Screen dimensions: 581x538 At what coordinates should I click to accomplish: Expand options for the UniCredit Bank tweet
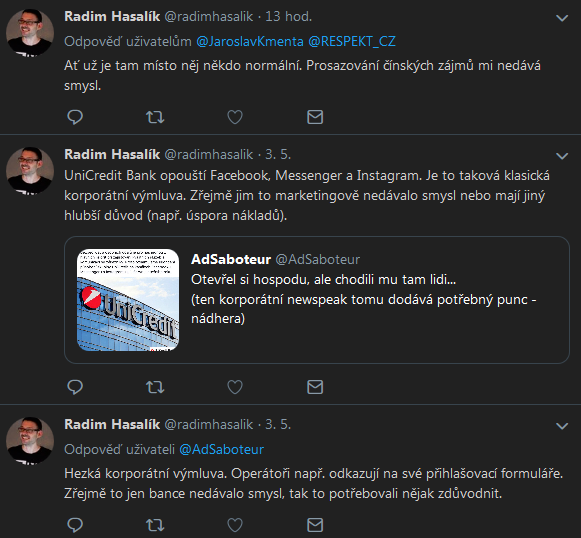pos(562,156)
